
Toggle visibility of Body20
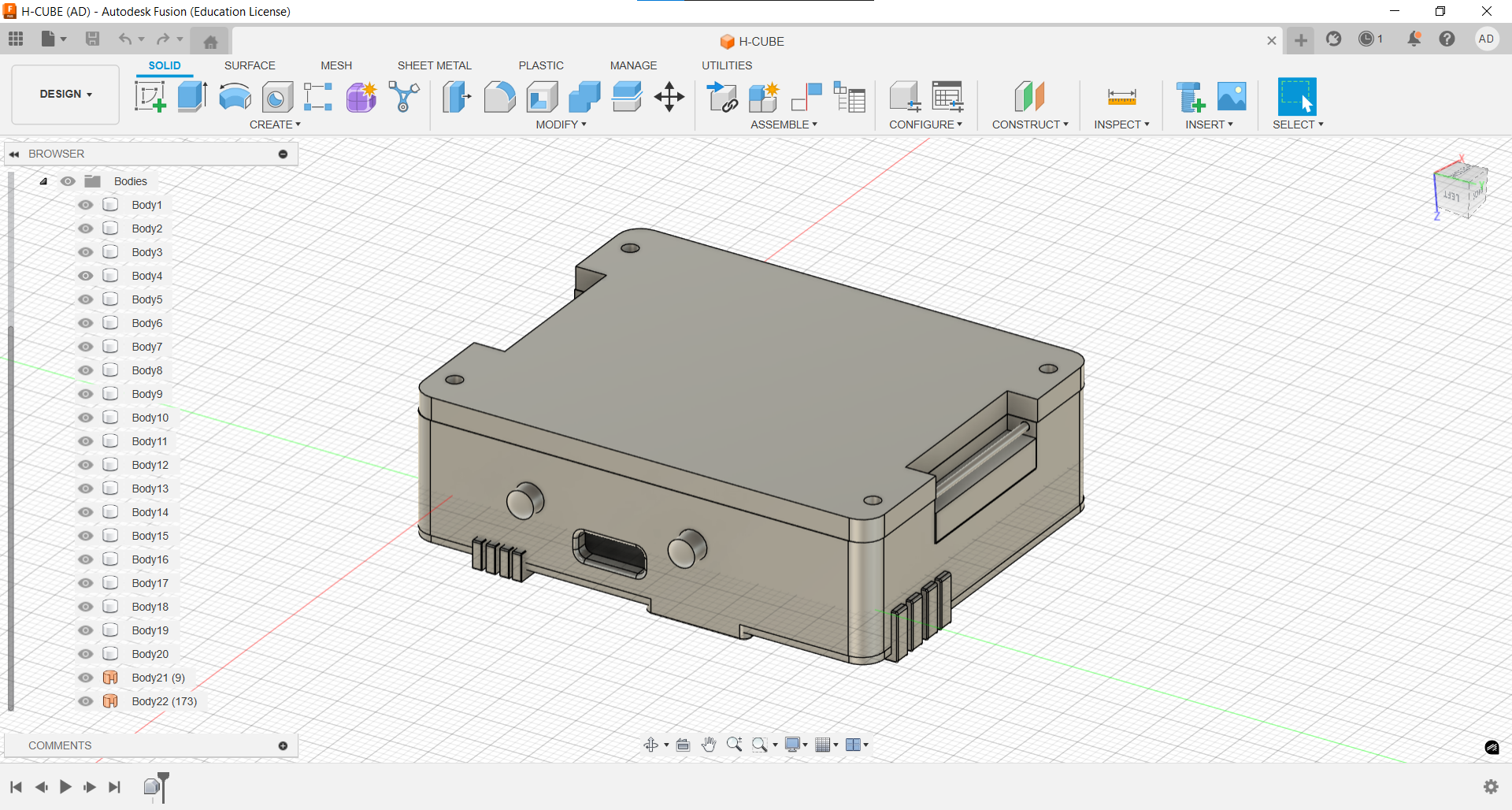coord(86,654)
